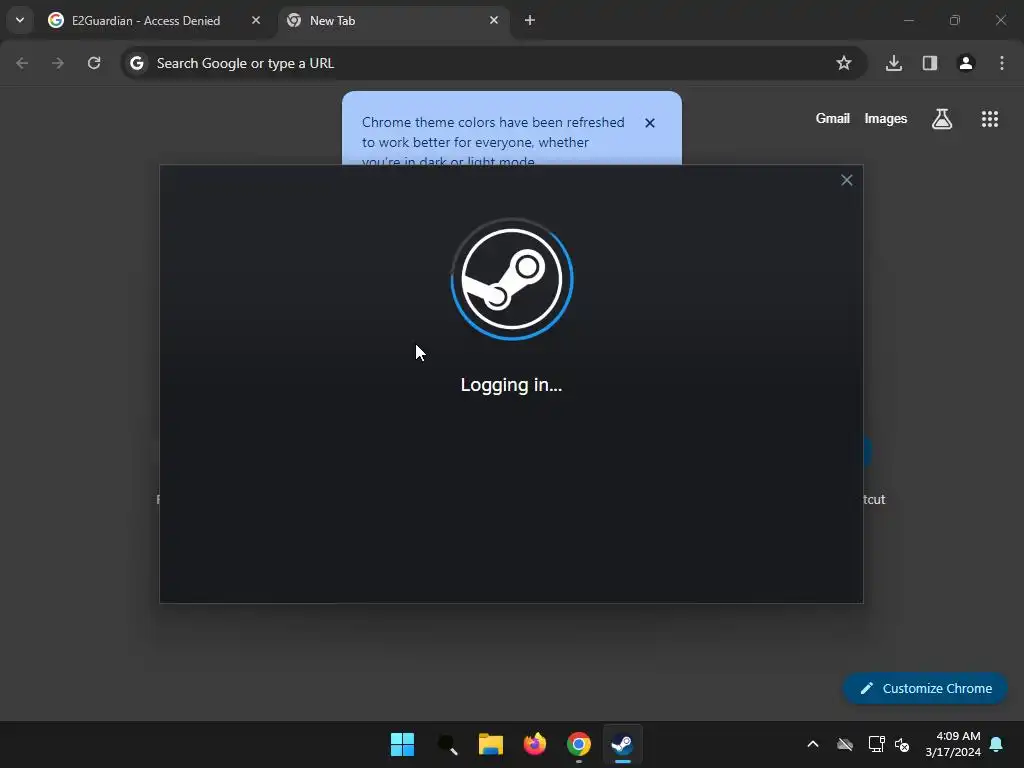The height and width of the screenshot is (768, 1024).
Task: Open network status tray icon
Action: point(876,744)
